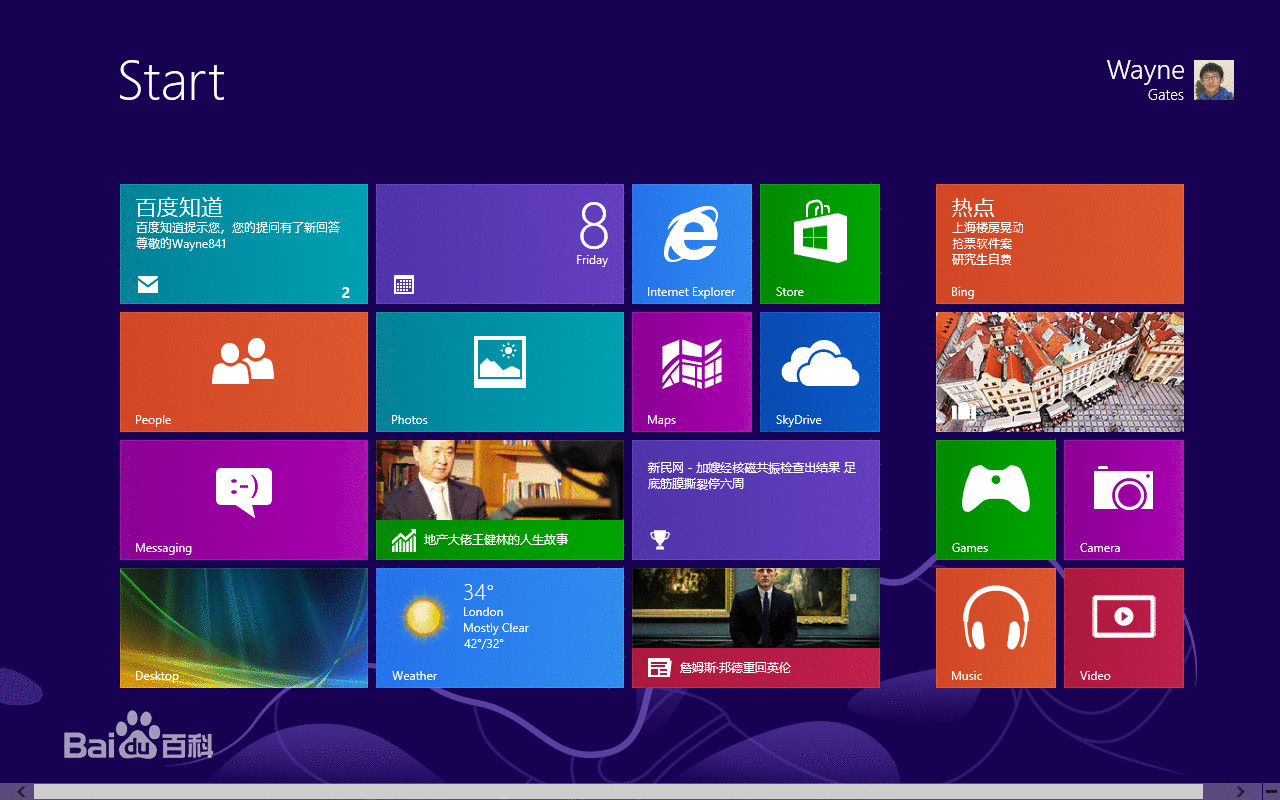Image resolution: width=1280 pixels, height=800 pixels.
Task: Click the left scroll arrow on scrollbar
Action: [21, 792]
